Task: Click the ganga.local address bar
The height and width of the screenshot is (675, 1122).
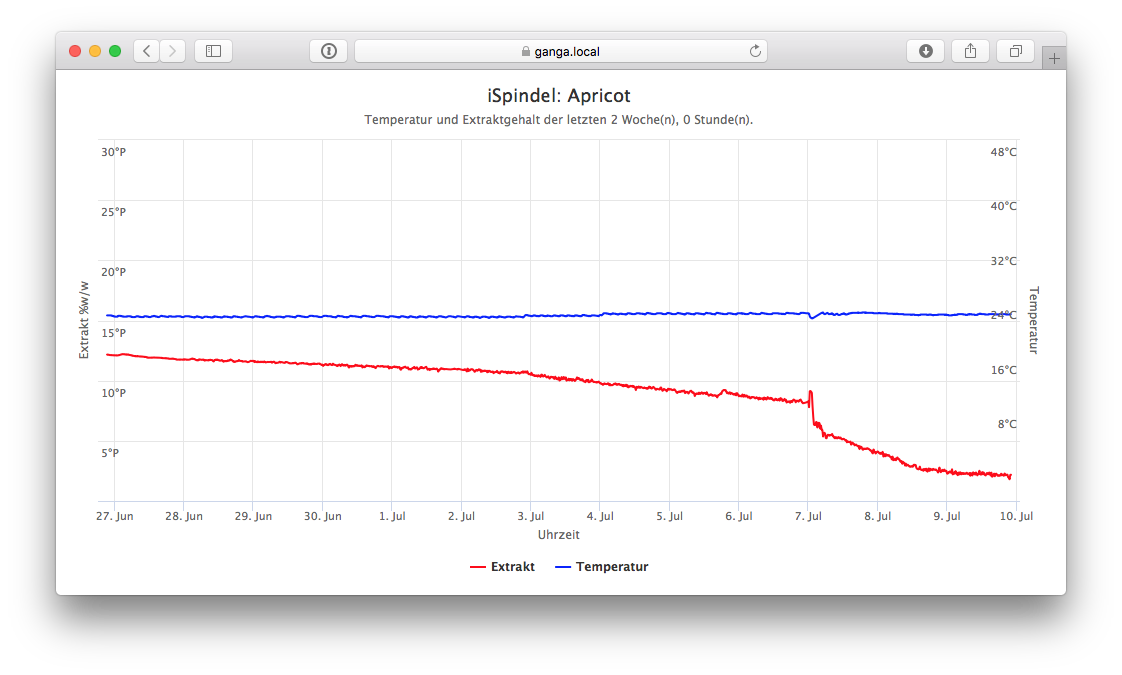Action: (x=560, y=51)
